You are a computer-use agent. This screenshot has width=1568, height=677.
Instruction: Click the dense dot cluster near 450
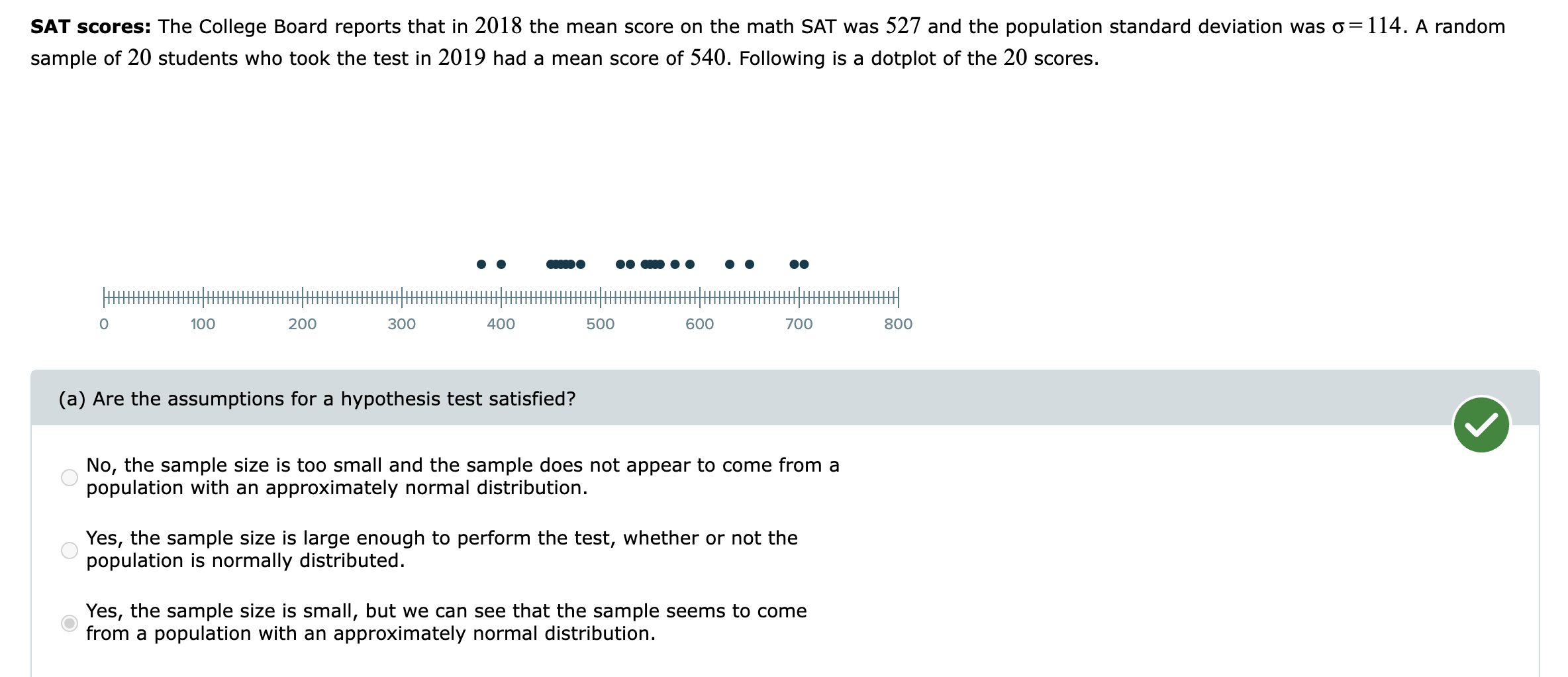pos(562,263)
